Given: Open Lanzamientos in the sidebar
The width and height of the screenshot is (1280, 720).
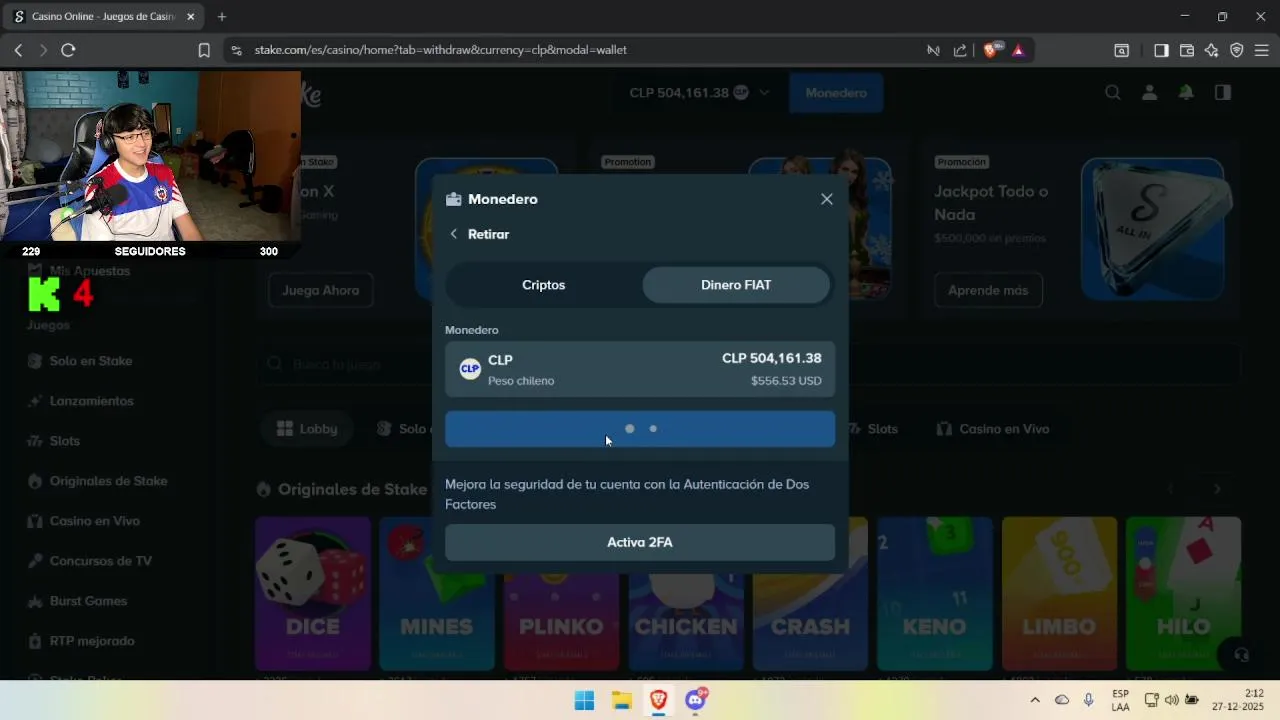Looking at the screenshot, I should pos(91,401).
